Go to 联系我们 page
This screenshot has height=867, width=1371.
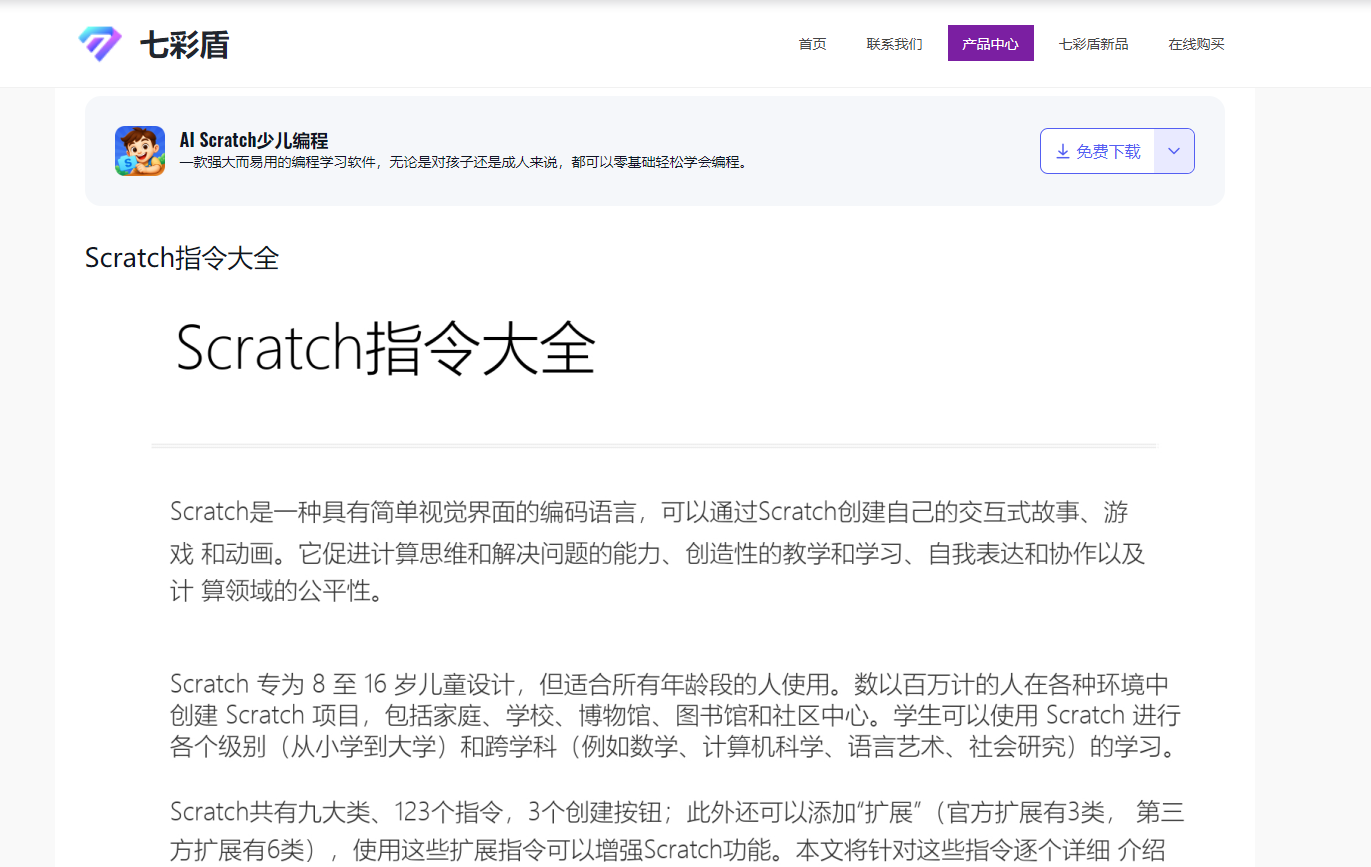[x=895, y=44]
